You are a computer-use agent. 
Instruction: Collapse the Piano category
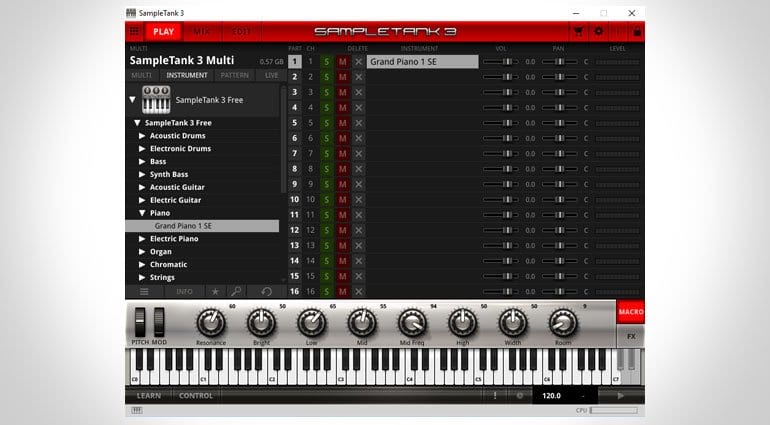click(142, 213)
